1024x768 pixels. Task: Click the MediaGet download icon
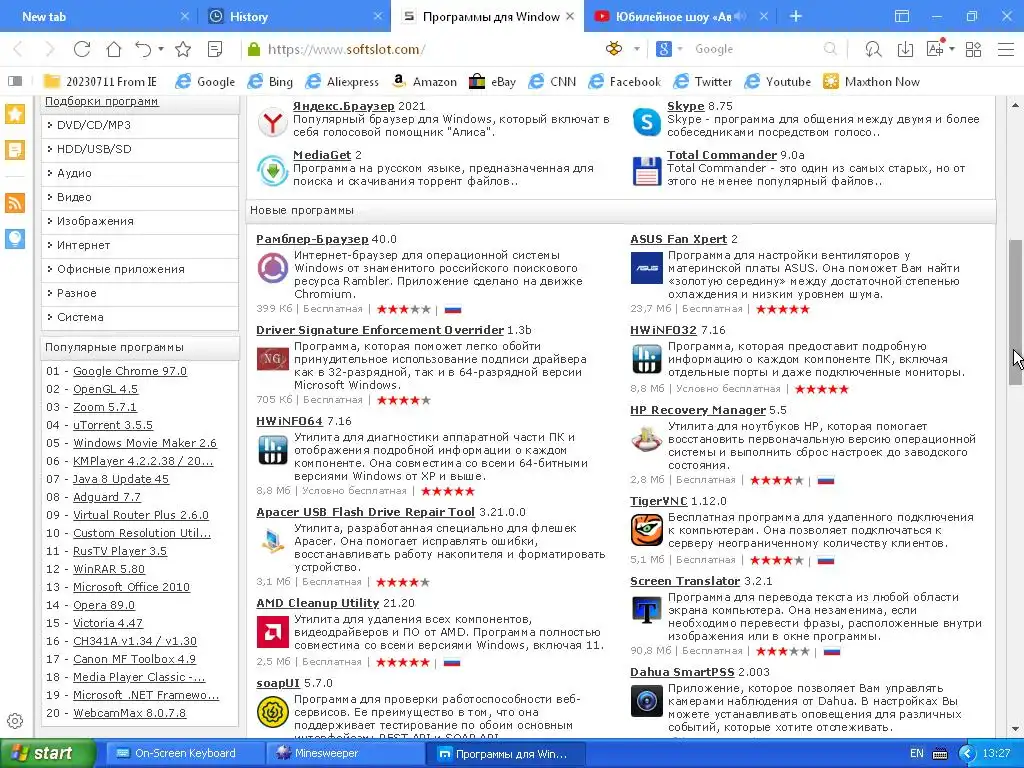[x=272, y=171]
